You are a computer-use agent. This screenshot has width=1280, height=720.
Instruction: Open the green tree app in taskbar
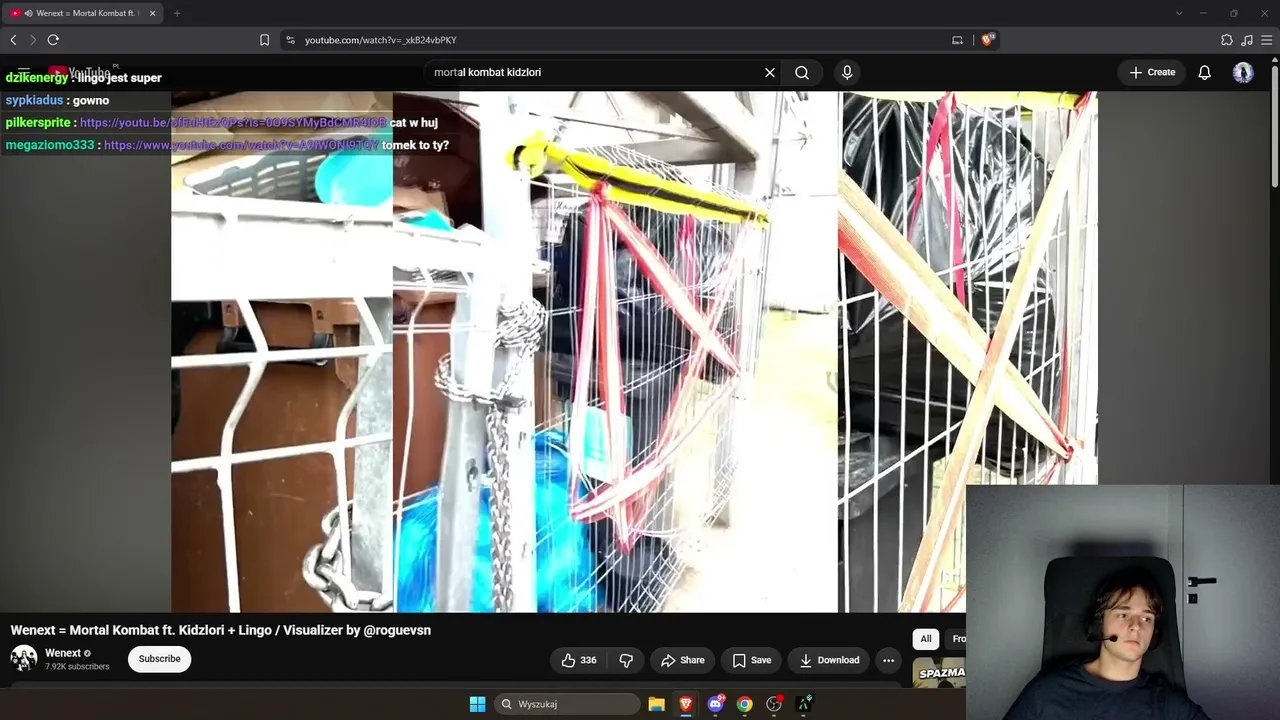(804, 704)
